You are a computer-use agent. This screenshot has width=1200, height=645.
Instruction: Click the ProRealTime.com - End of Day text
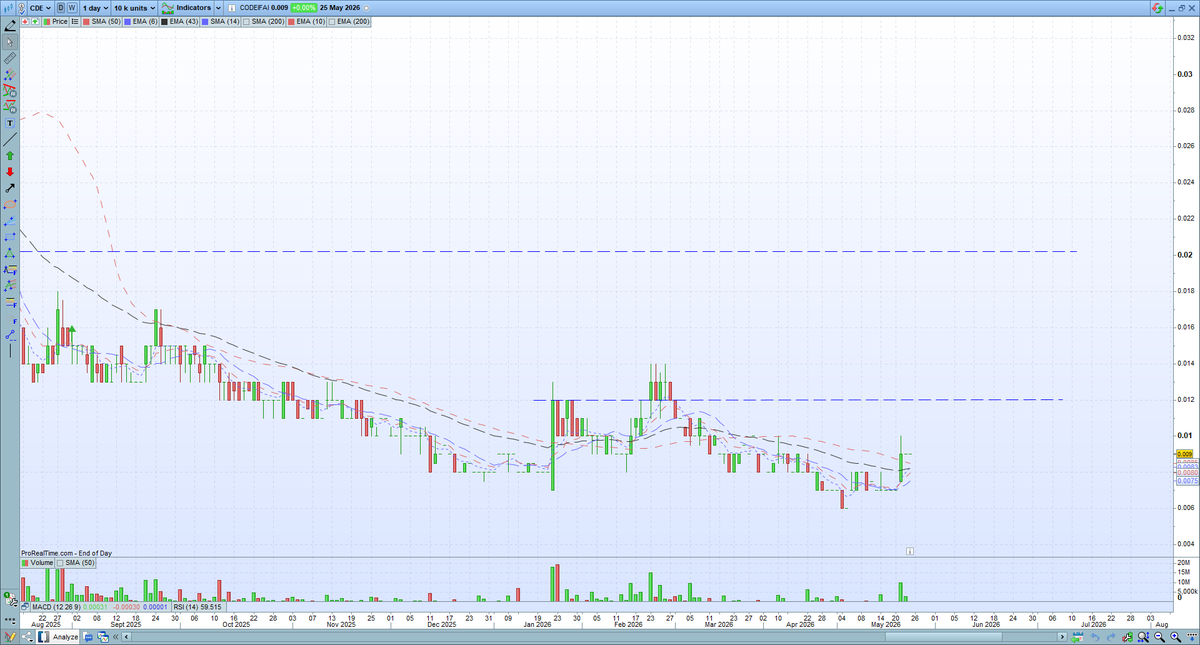click(x=67, y=552)
